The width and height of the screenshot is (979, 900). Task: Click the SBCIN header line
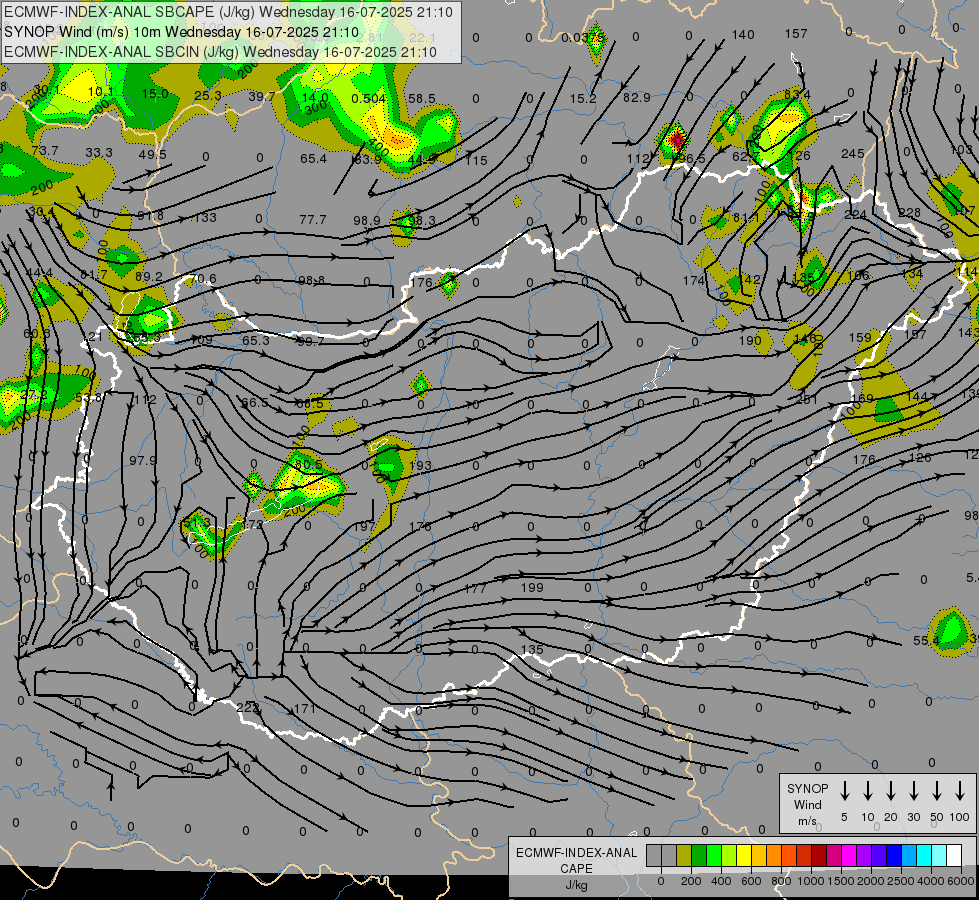point(220,52)
